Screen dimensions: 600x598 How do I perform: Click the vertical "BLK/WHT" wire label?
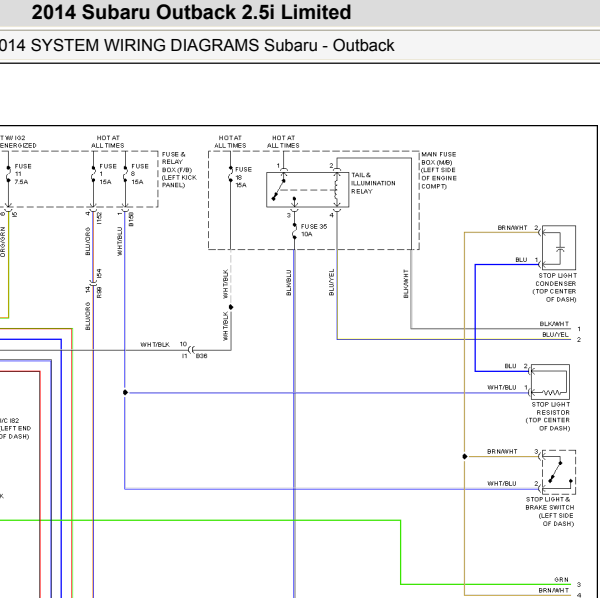(406, 284)
